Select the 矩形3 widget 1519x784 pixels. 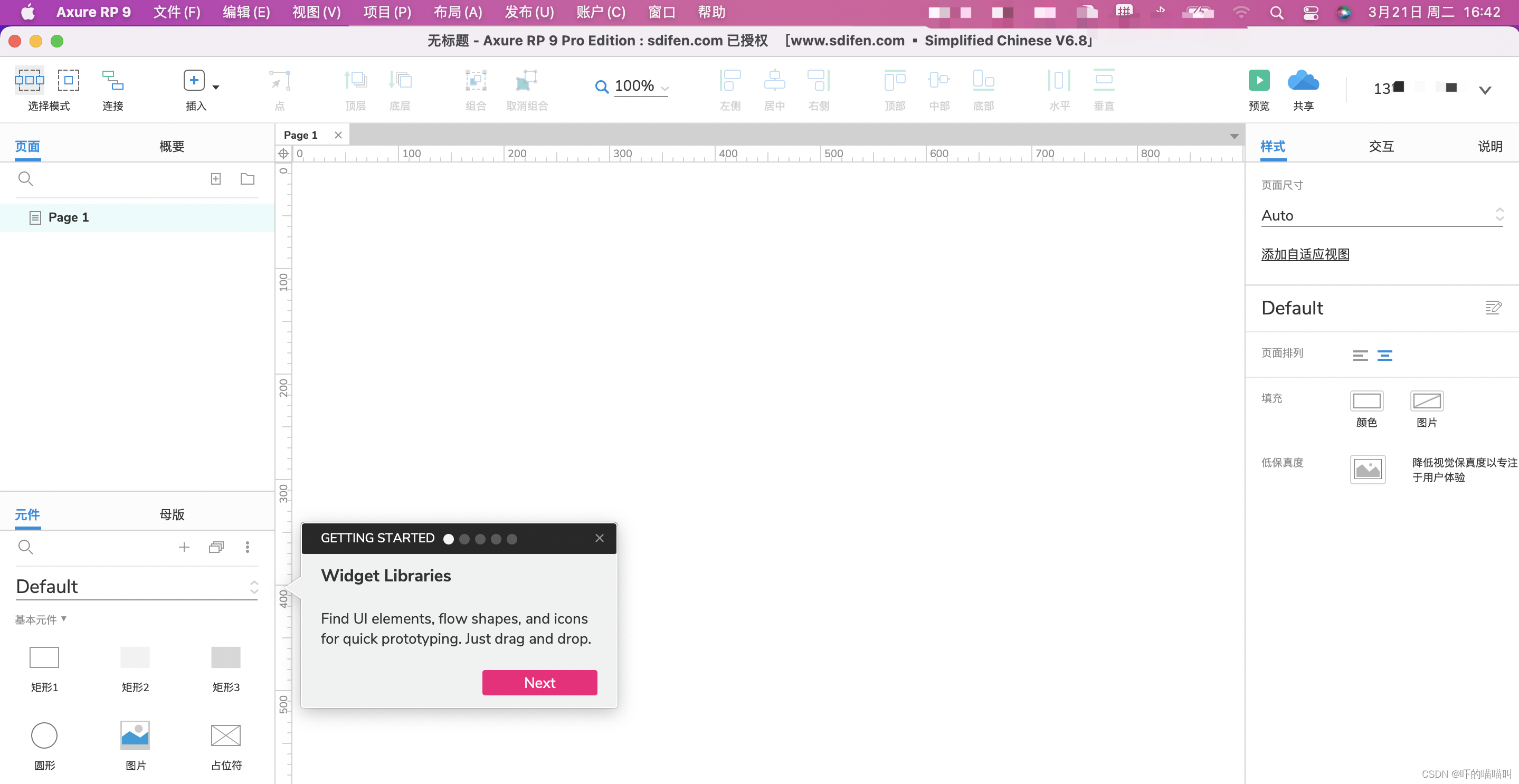click(x=226, y=657)
